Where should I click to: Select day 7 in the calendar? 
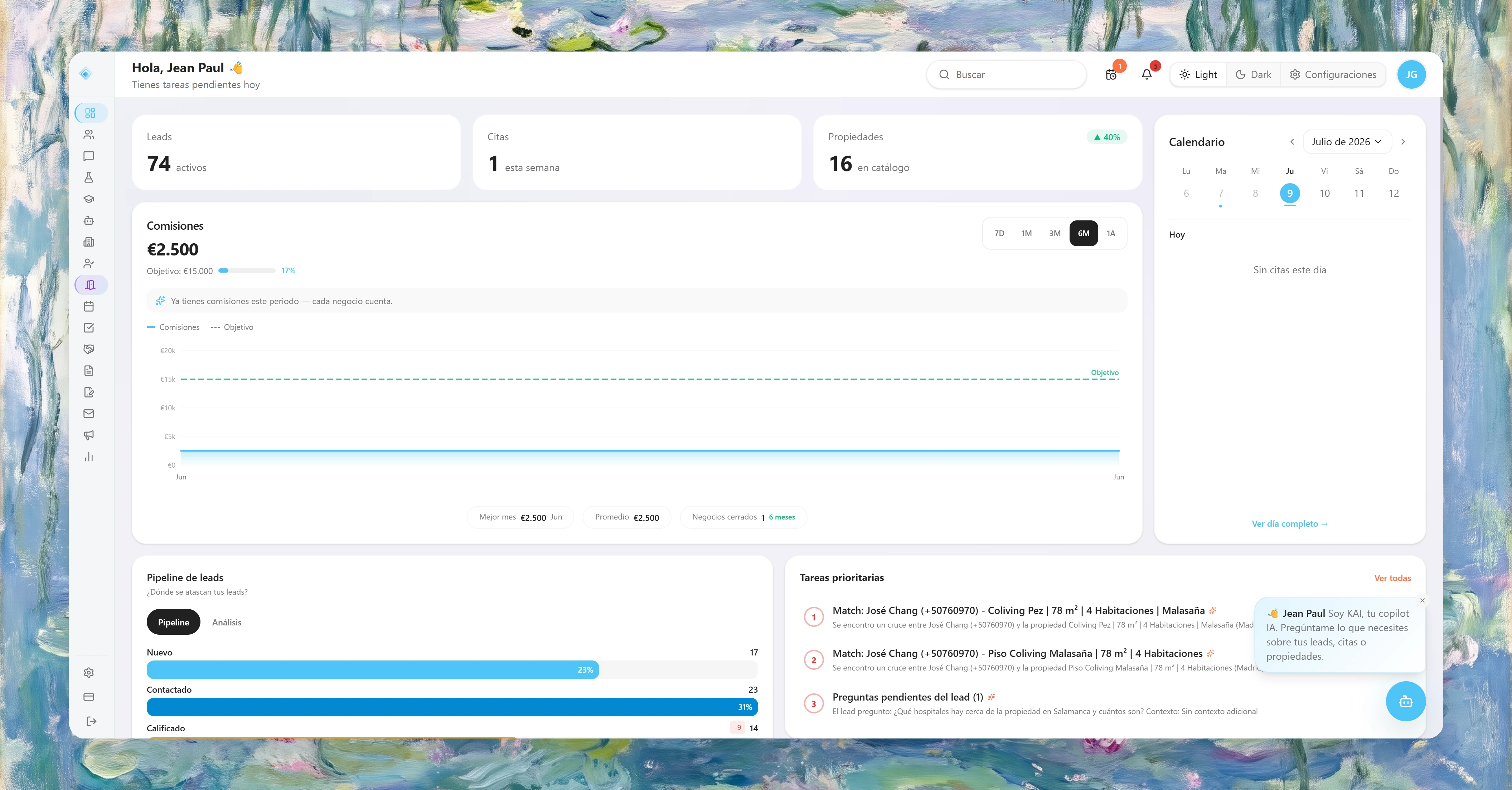[x=1220, y=193]
